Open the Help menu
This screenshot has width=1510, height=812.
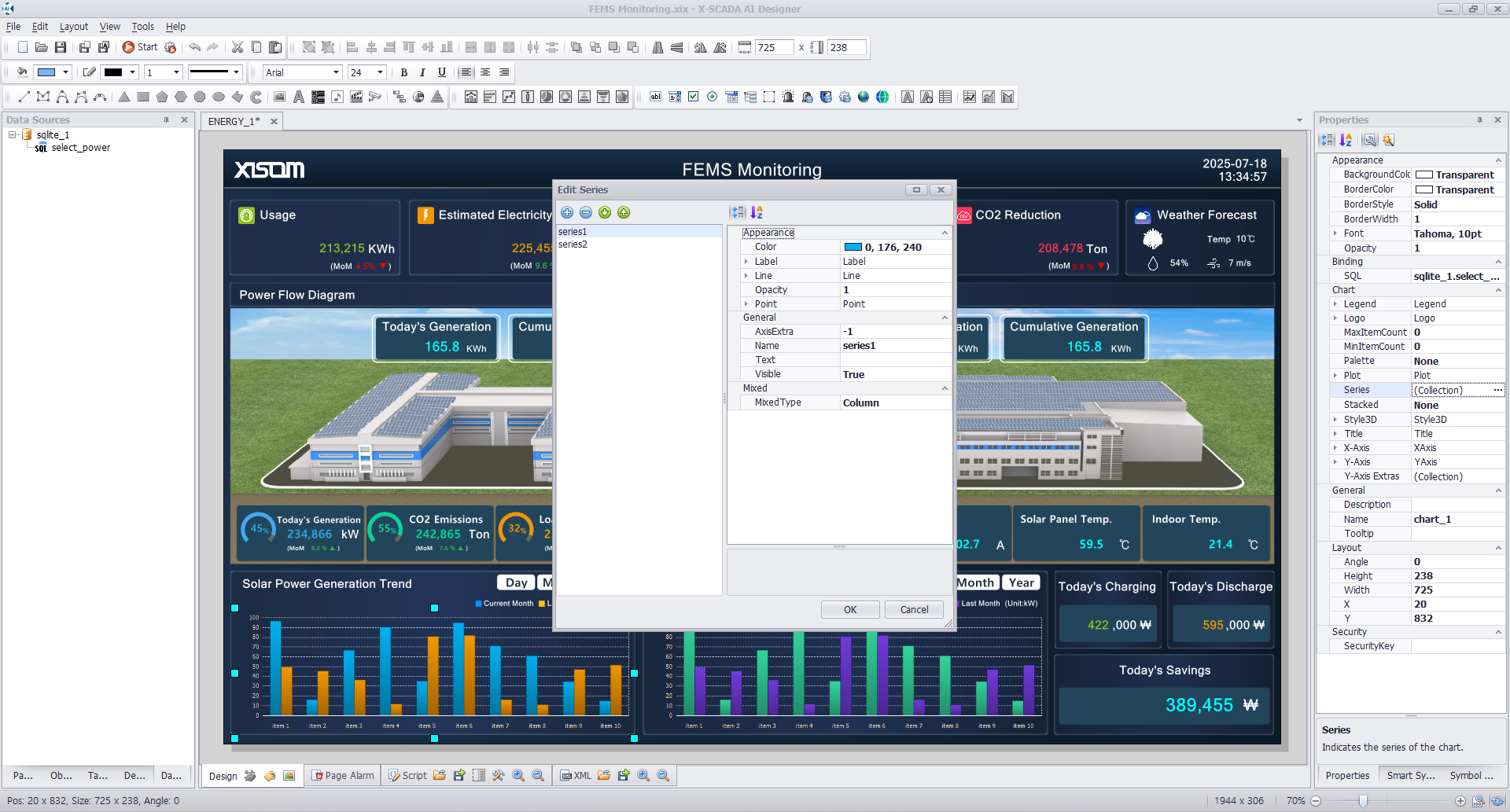(175, 27)
